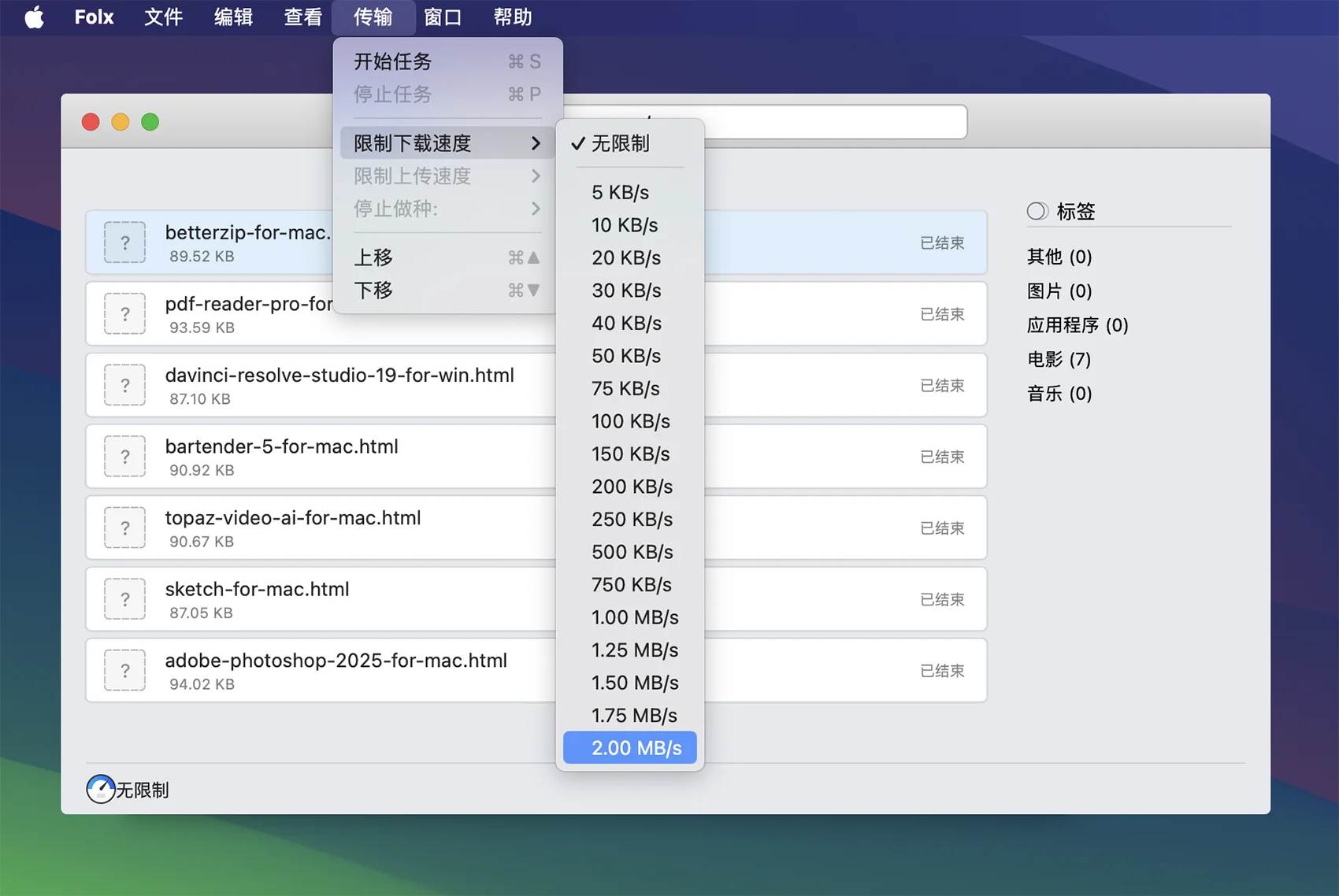Set download limit to 100 KB/s
This screenshot has height=896, width=1339.
630,421
